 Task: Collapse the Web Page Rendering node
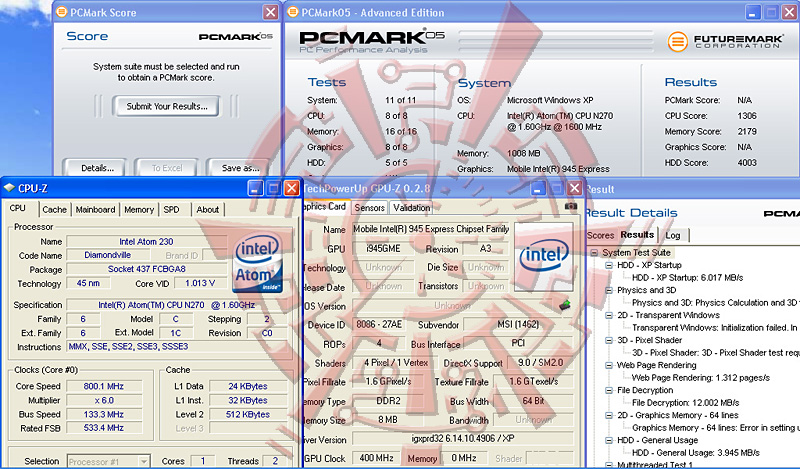(x=609, y=365)
